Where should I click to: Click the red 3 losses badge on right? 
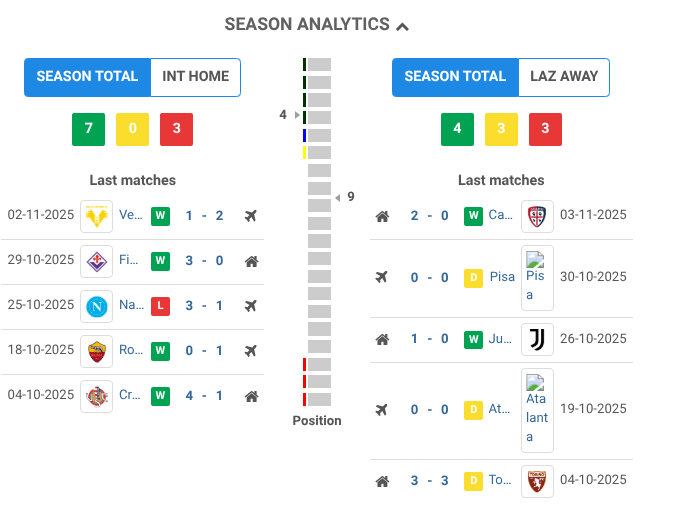pyautogui.click(x=545, y=129)
